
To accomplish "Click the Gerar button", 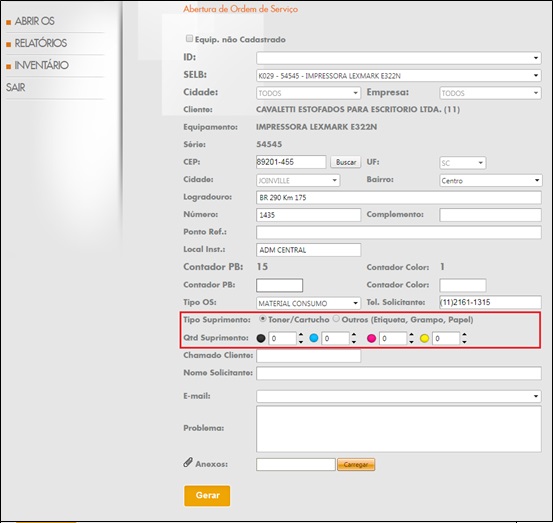I will tap(207, 495).
